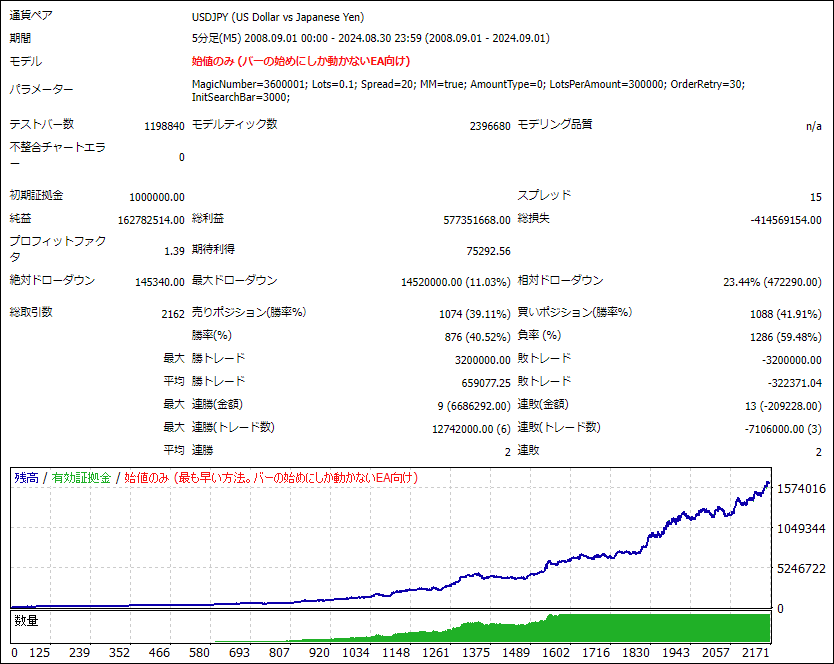Click the spread value 15

(x=816, y=197)
